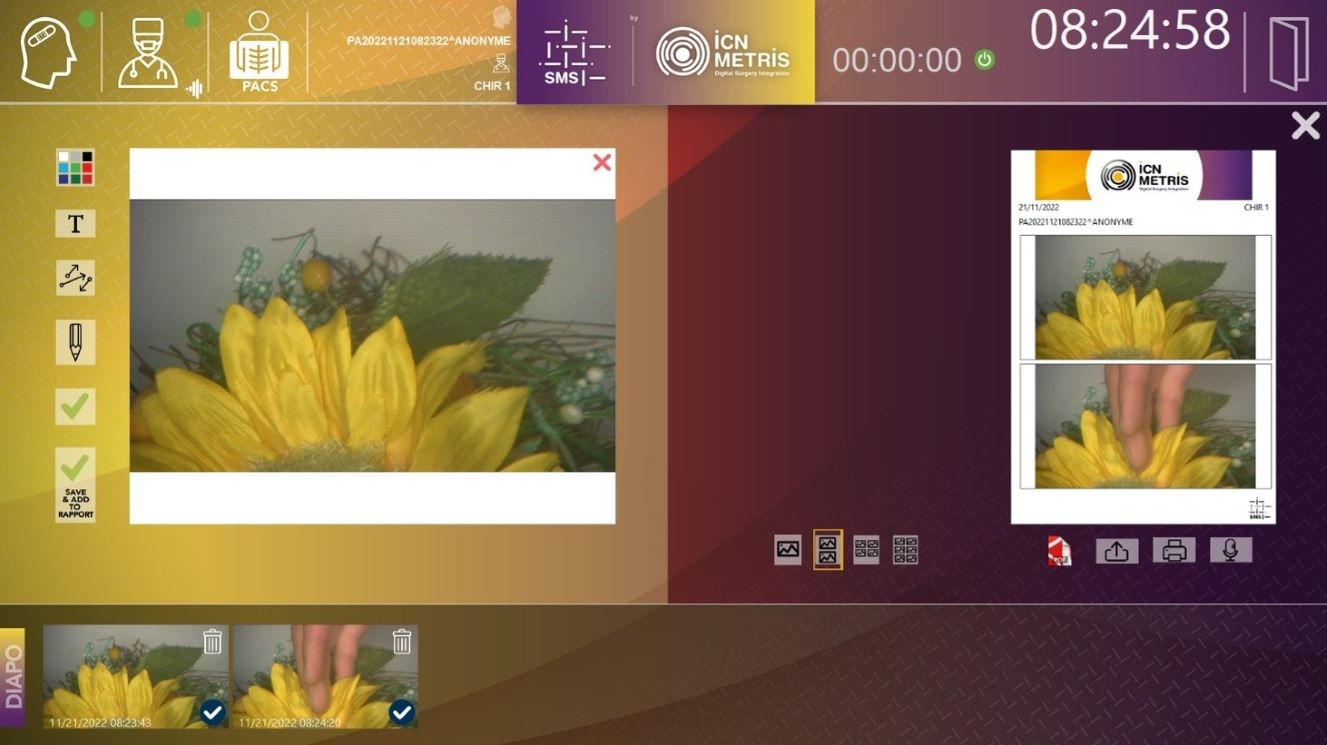
Task: Start voice dictation with microphone icon
Action: [1231, 550]
